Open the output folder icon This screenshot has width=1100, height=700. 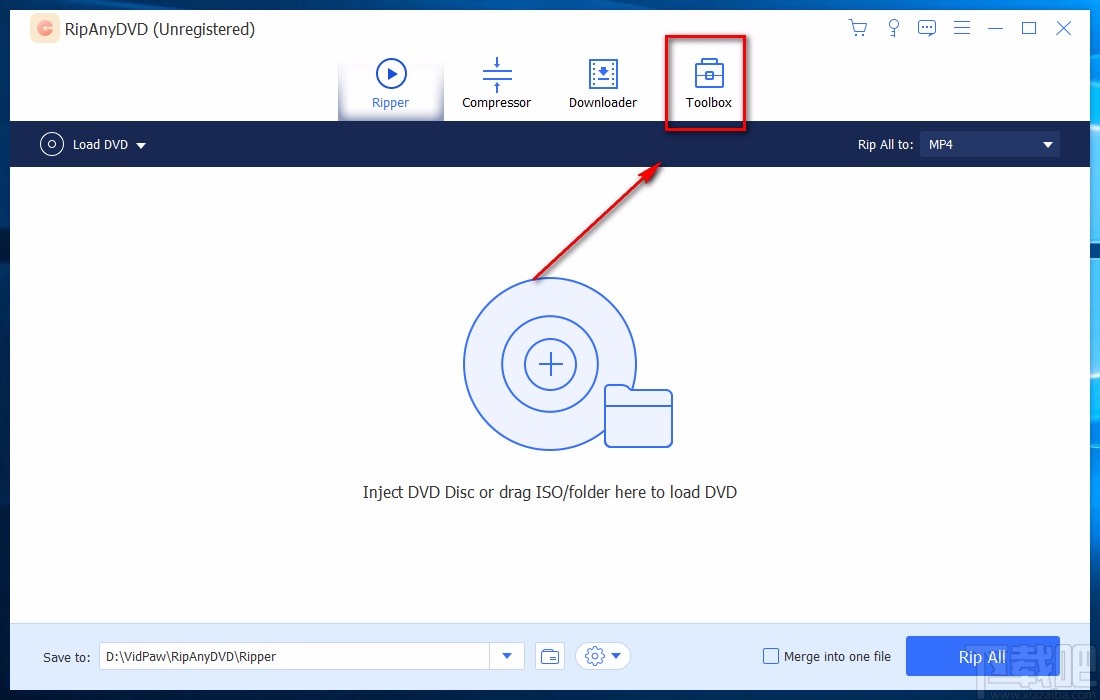point(551,657)
